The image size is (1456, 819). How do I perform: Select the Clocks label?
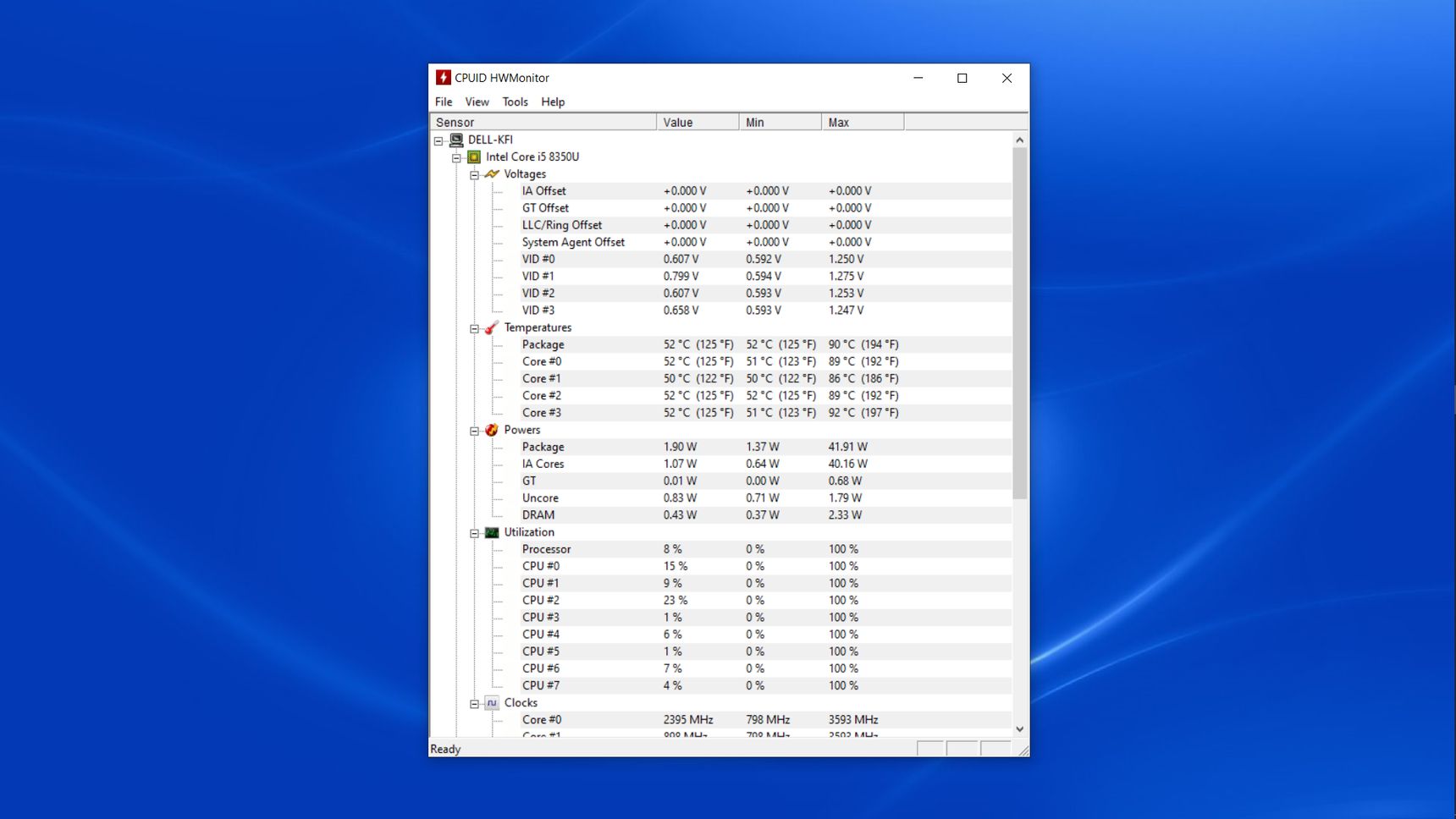pyautogui.click(x=521, y=703)
